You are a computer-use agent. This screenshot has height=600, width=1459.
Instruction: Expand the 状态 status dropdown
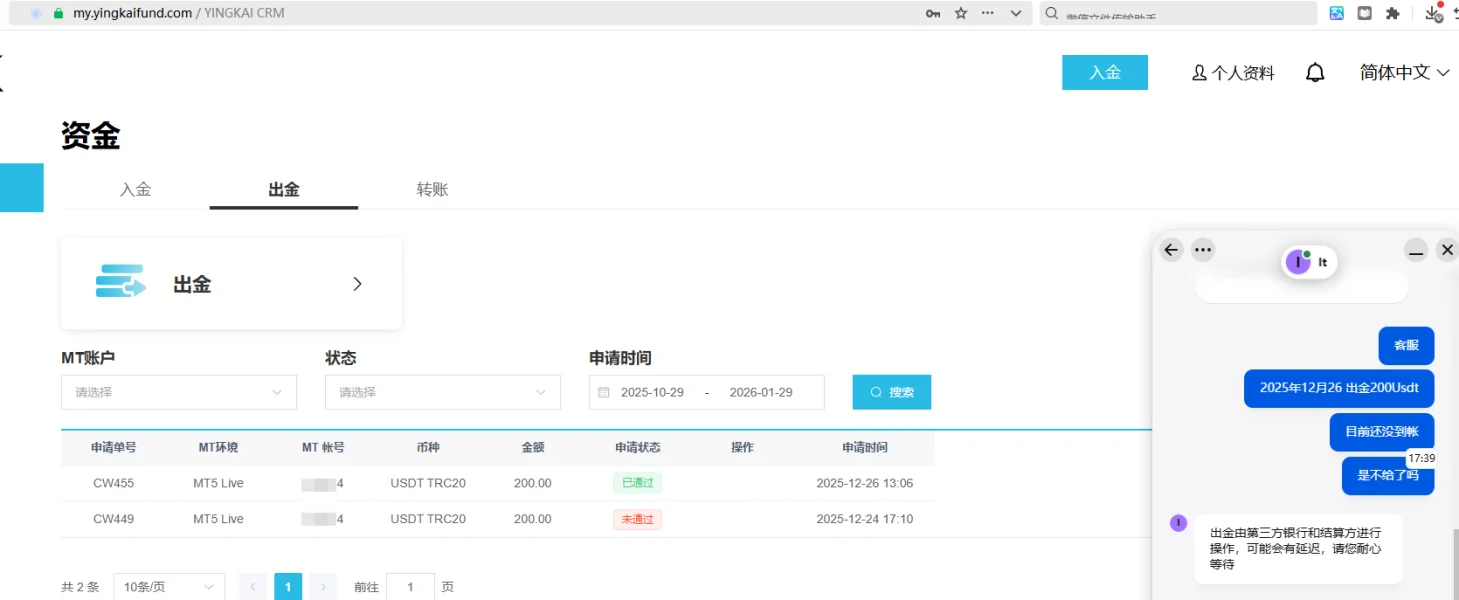tap(443, 392)
